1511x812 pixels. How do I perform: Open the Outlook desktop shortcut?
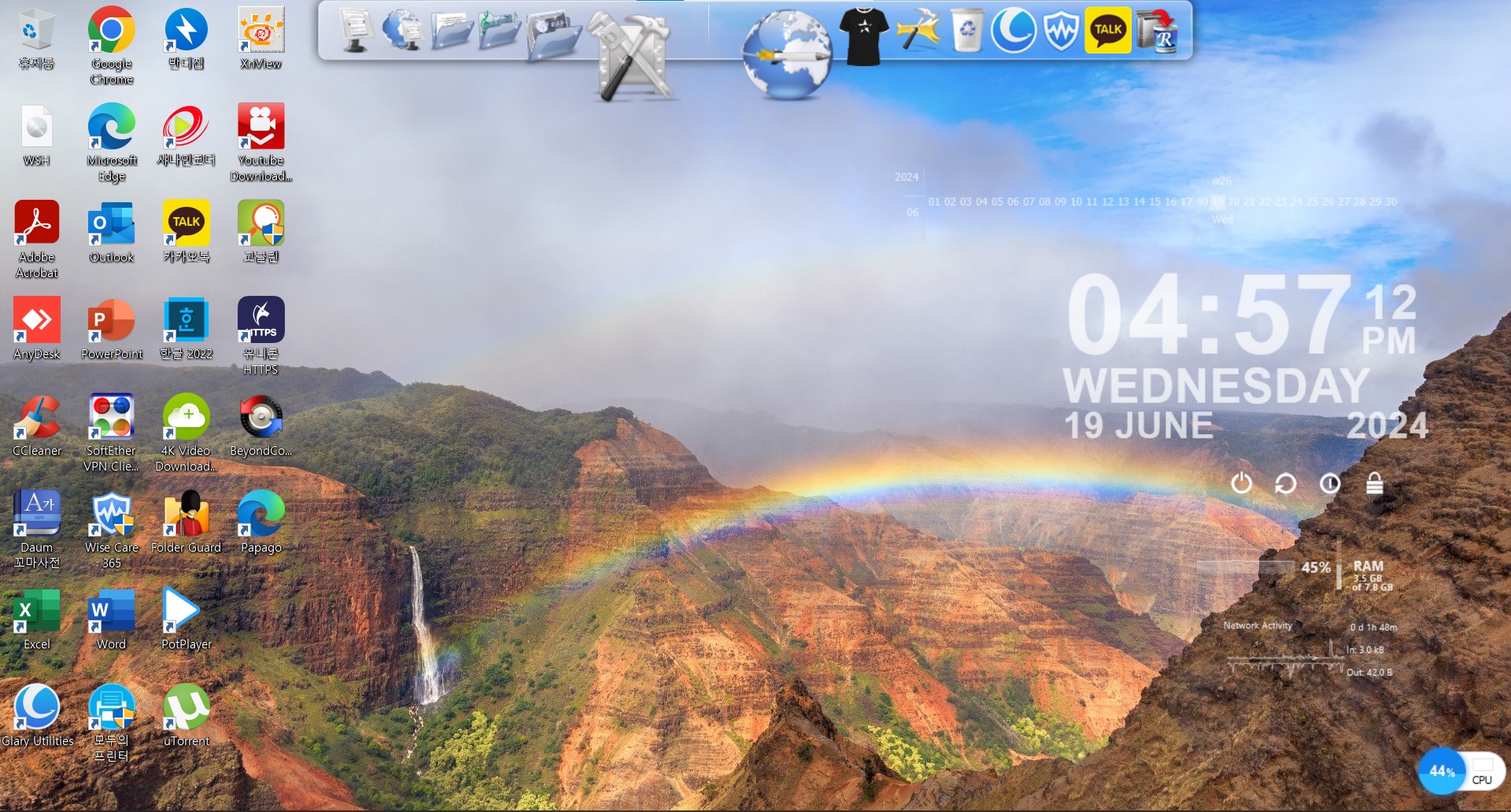coord(112,232)
